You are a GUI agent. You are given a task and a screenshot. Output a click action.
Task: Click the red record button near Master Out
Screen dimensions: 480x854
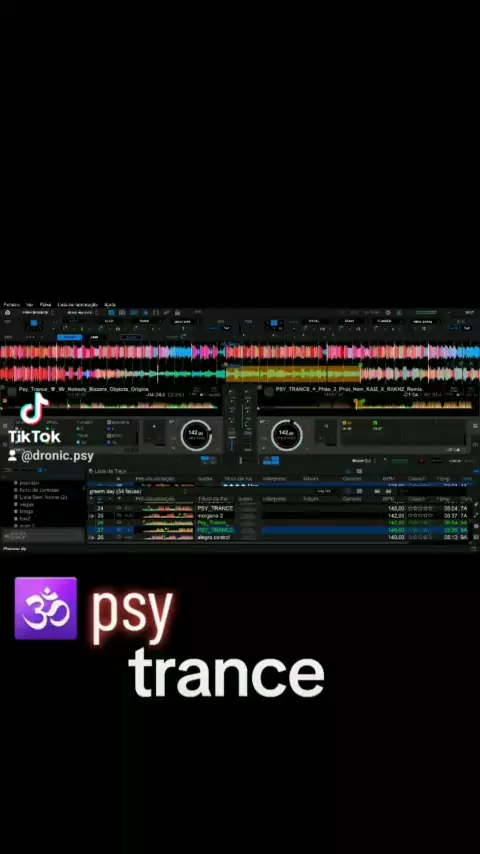click(x=421, y=461)
